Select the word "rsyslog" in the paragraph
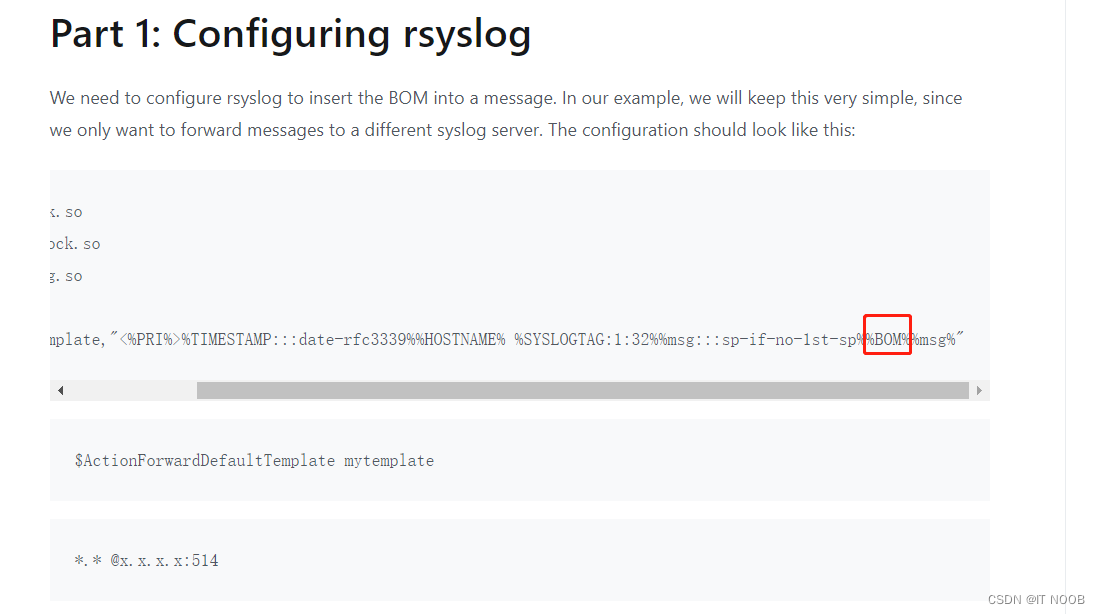Screen dimensions: 1100x614 [254, 97]
